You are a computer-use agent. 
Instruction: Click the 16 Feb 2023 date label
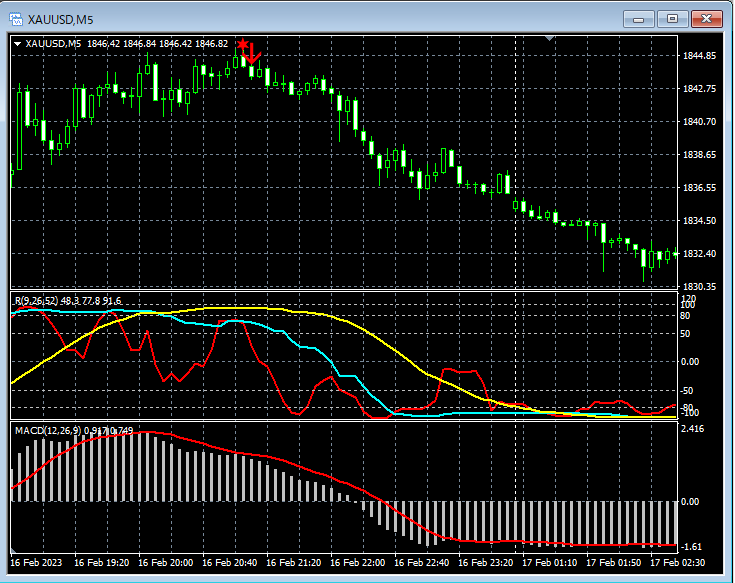point(38,564)
